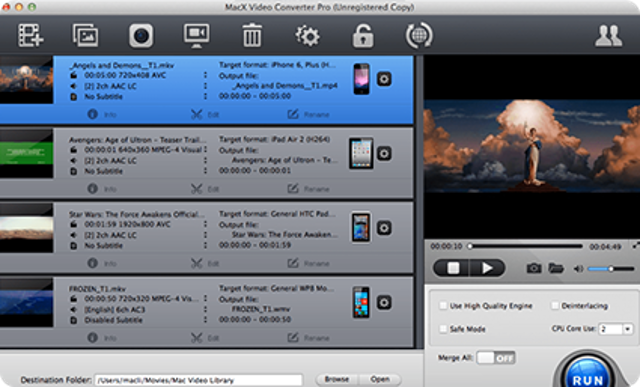Screen dimensions: 640x387
Task: Click Edit on Star Wars row
Action: click(x=205, y=263)
